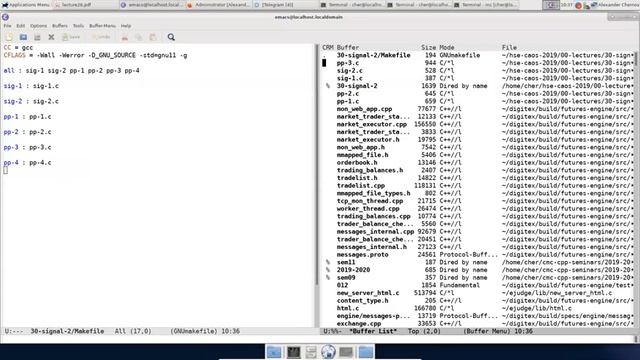Select the pp-2.c buffer row
The image size is (640, 360).
coord(478,93)
